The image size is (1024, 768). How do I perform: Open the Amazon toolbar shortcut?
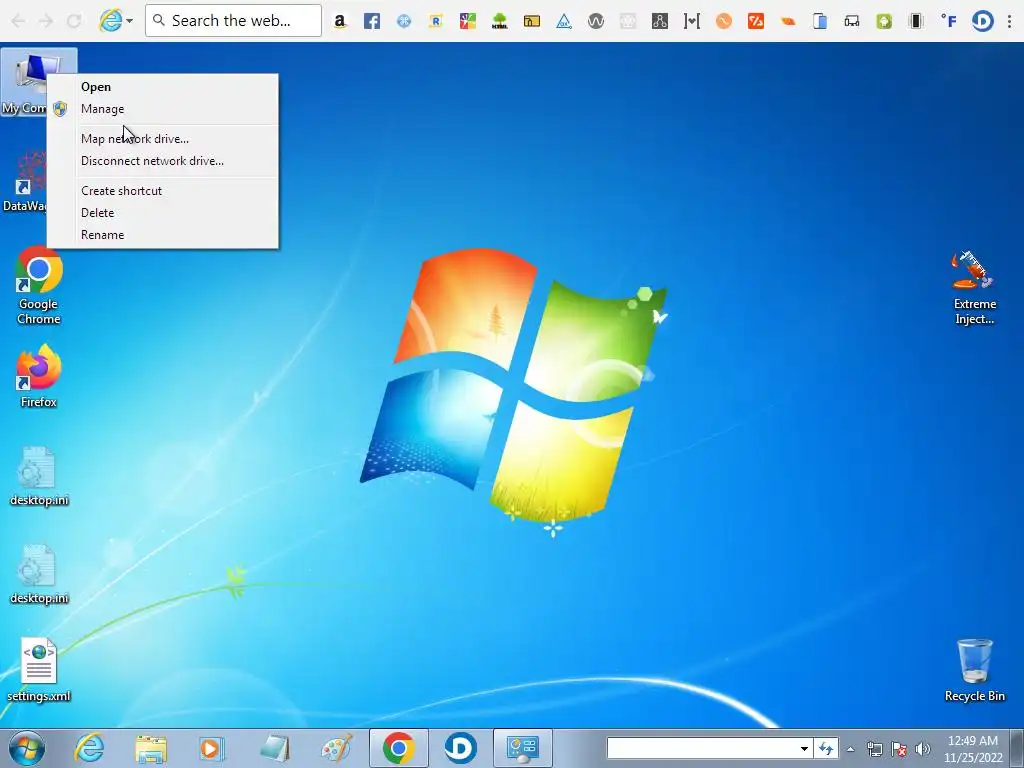coord(340,21)
